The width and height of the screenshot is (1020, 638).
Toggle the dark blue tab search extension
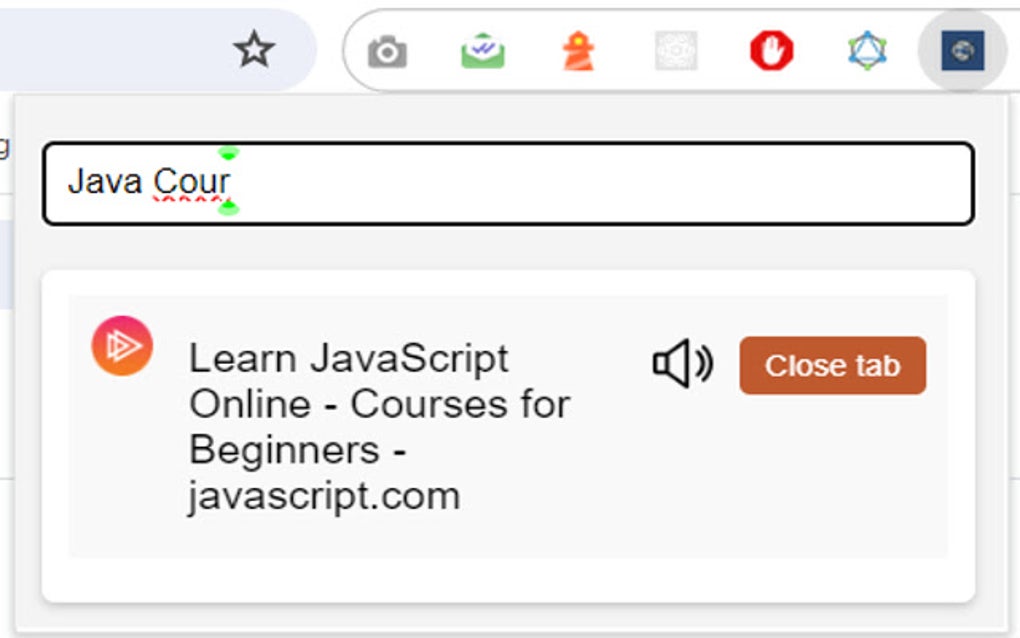point(962,51)
